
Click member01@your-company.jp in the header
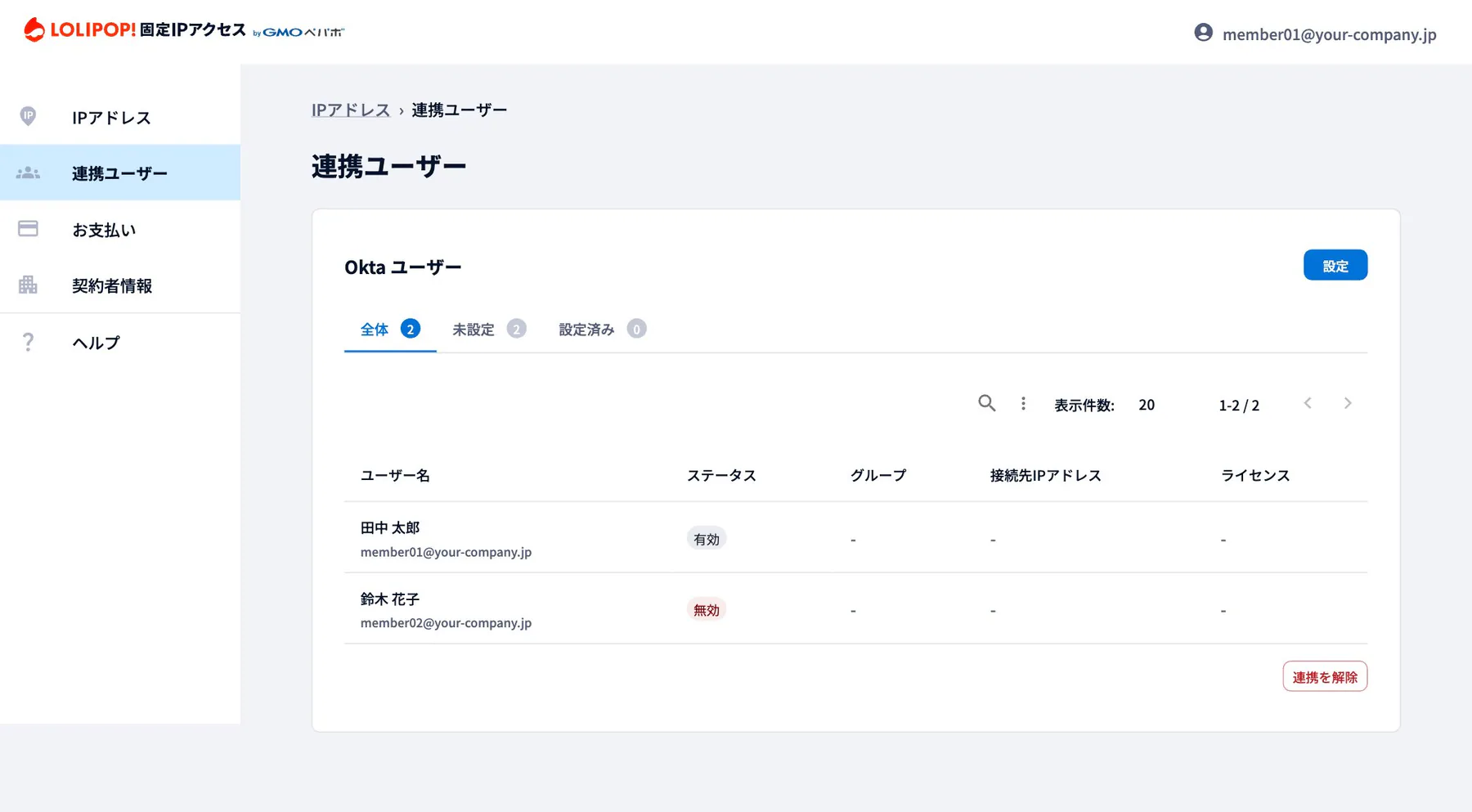coord(1329,34)
